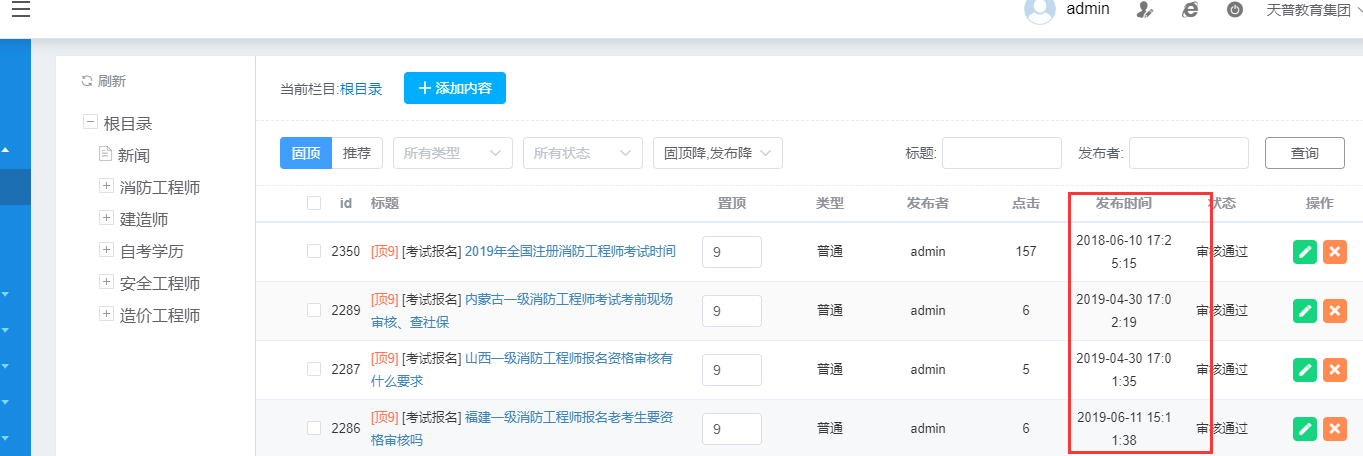
Task: Switch to the 固顶 tab
Action: (x=305, y=153)
